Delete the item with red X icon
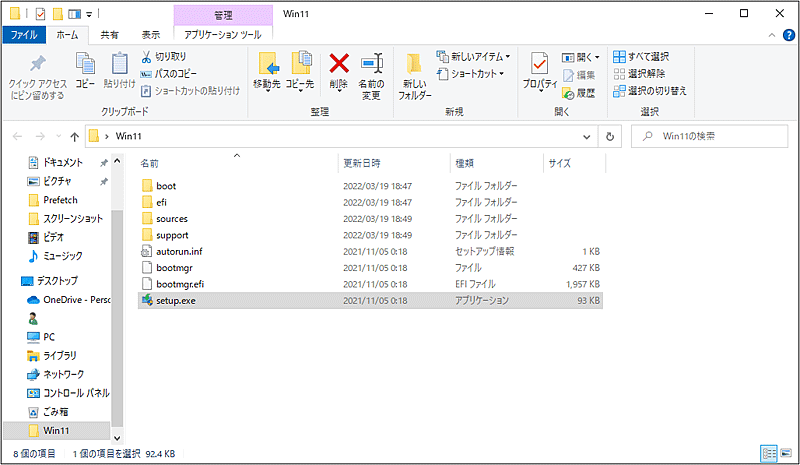The image size is (800, 465). coord(339,71)
